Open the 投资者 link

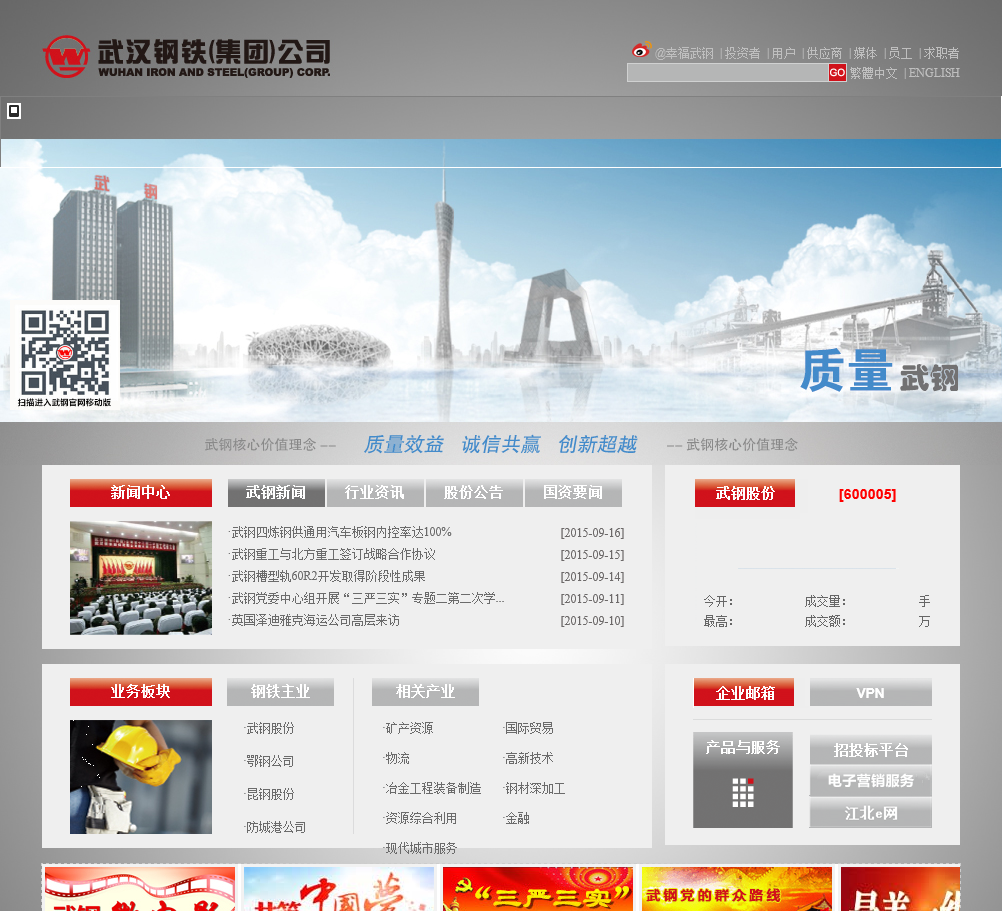(742, 53)
